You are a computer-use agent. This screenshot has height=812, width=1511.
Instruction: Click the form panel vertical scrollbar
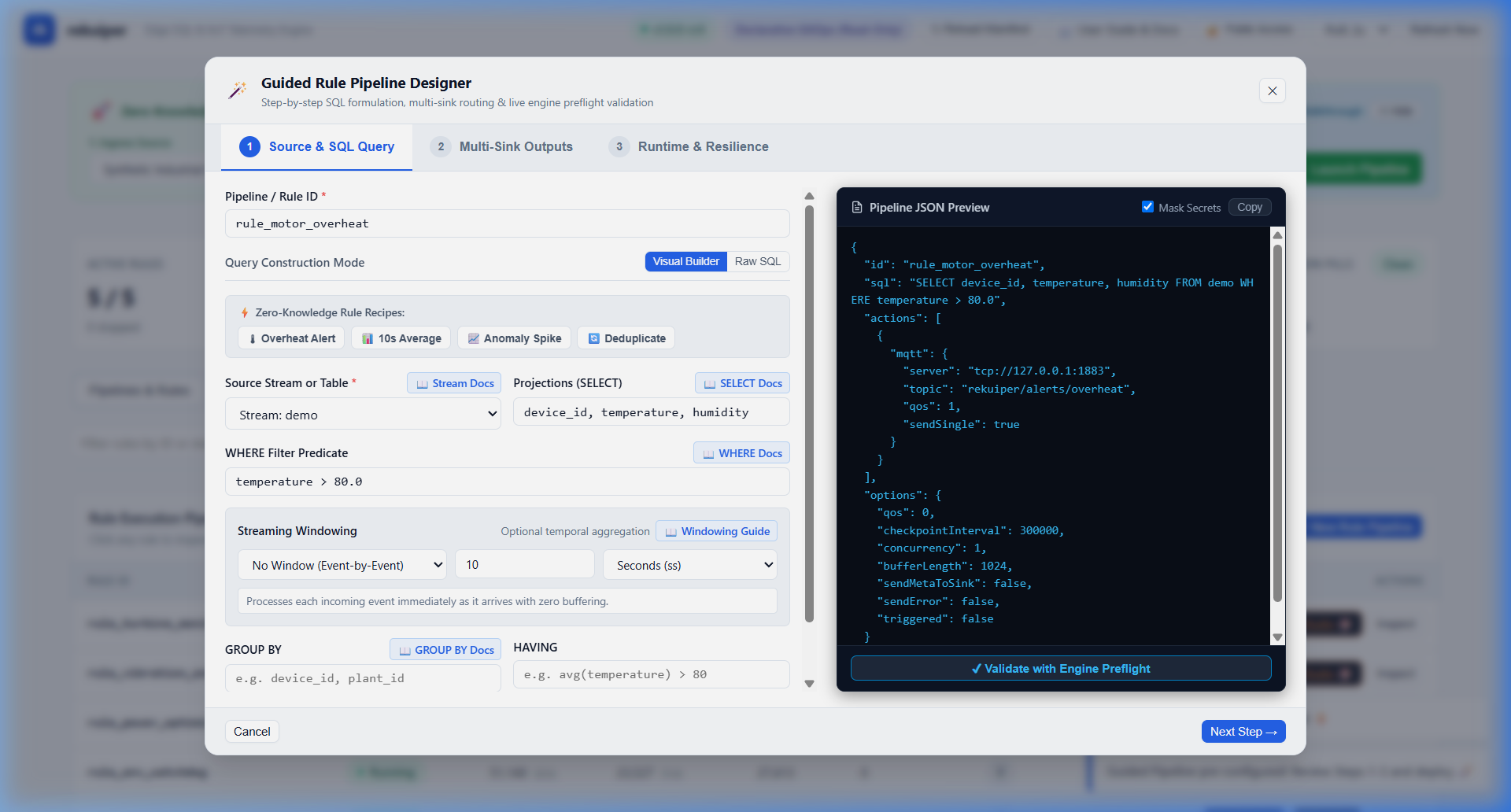(809, 414)
